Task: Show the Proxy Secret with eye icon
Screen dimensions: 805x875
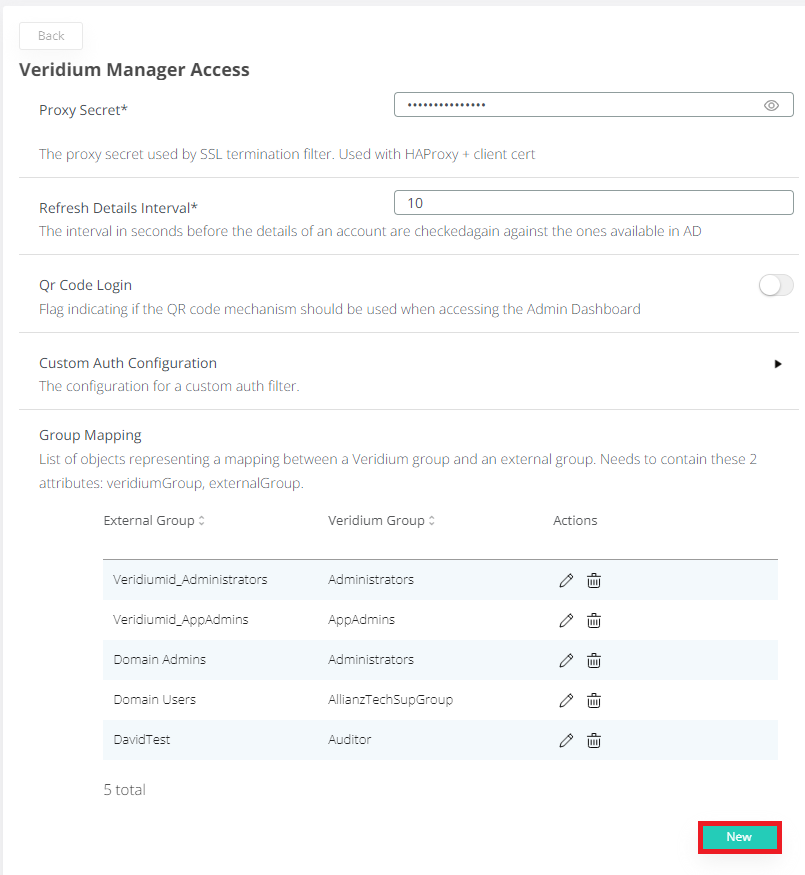Action: [771, 105]
